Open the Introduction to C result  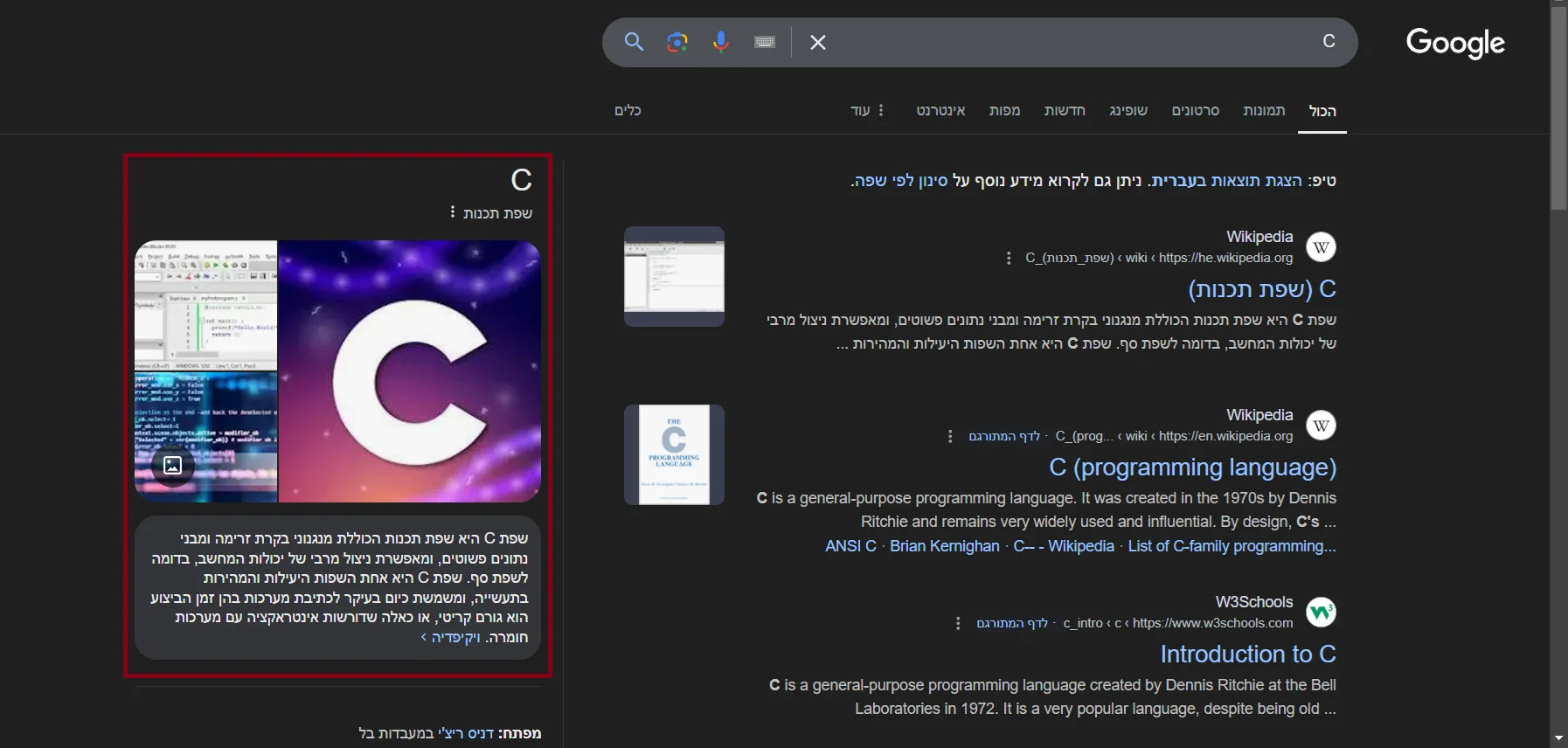[x=1248, y=654]
